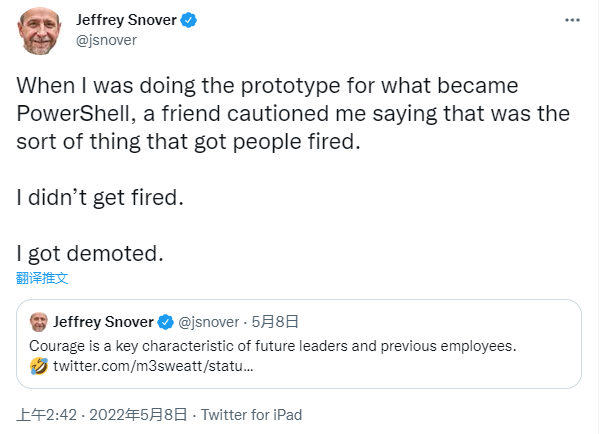Click the 'I didn't get fired.' line
This screenshot has width=603, height=434.
coord(100,198)
